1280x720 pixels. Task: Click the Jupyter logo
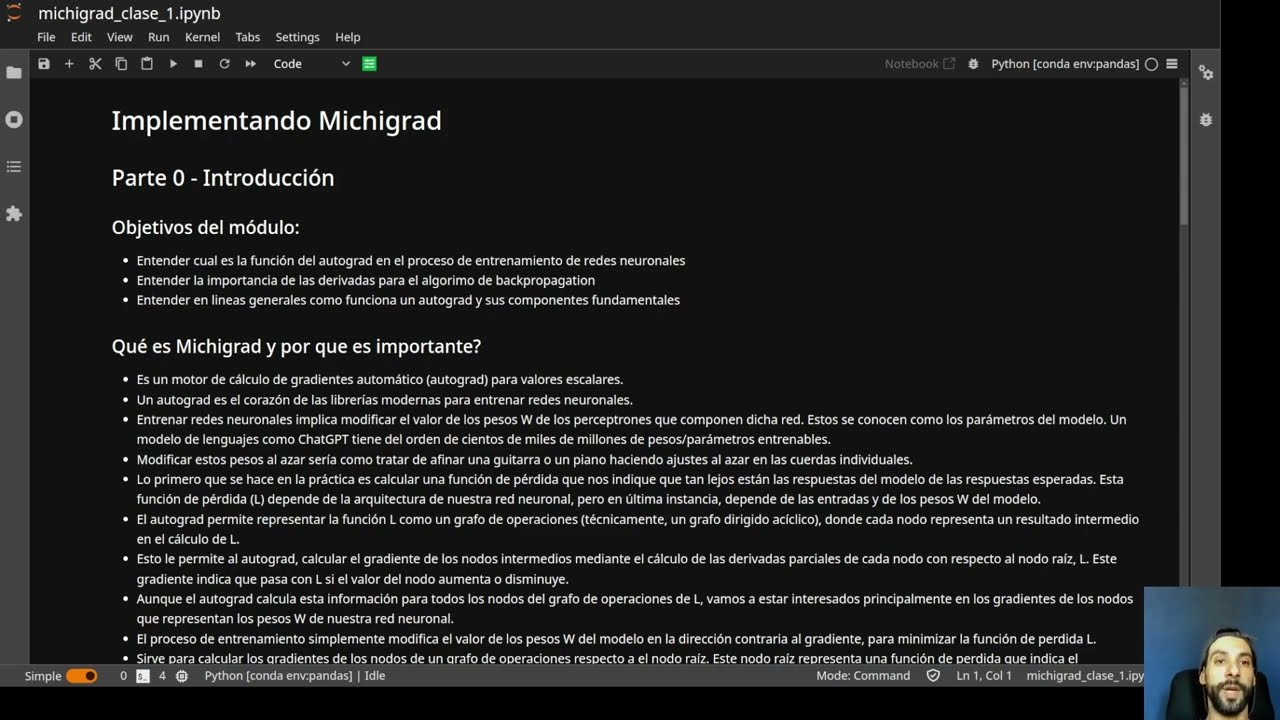point(14,12)
